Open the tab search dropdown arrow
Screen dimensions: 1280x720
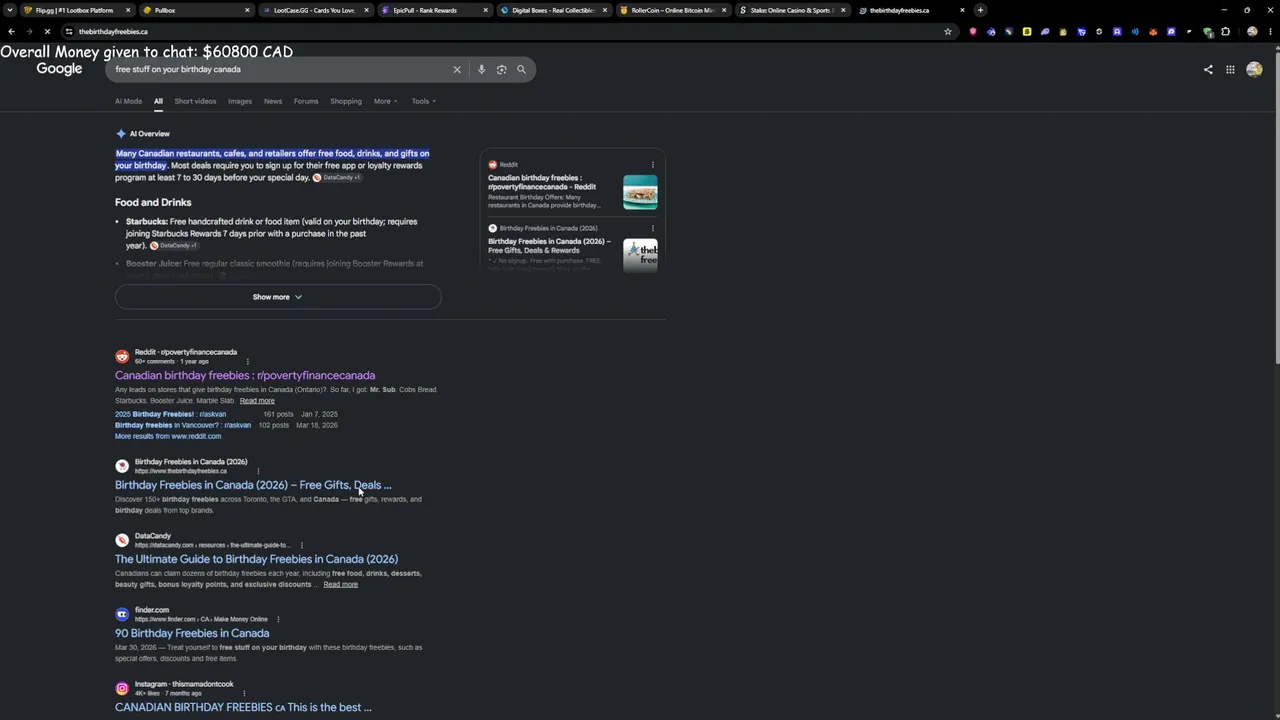pos(10,10)
